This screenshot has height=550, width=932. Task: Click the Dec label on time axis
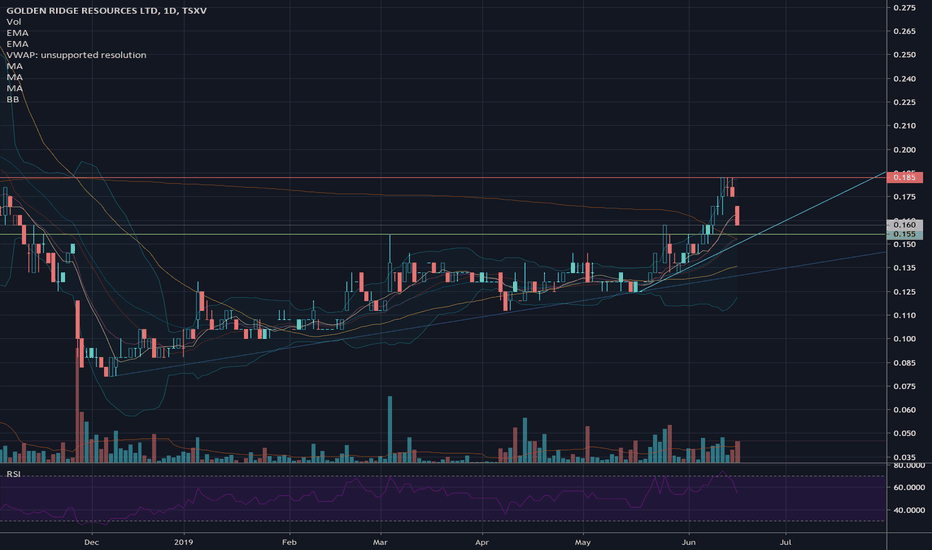[91, 542]
